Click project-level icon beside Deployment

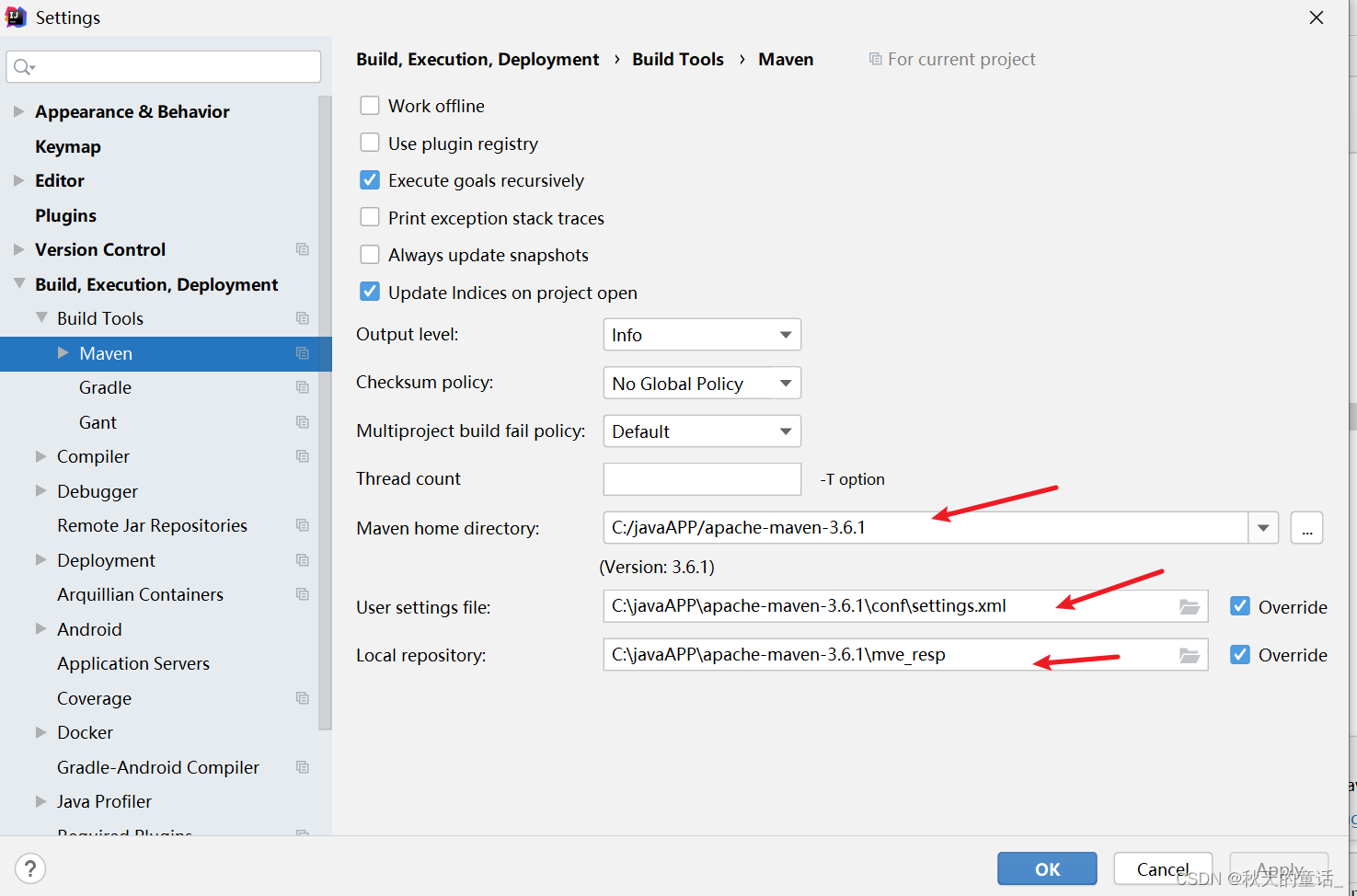pyautogui.click(x=302, y=560)
